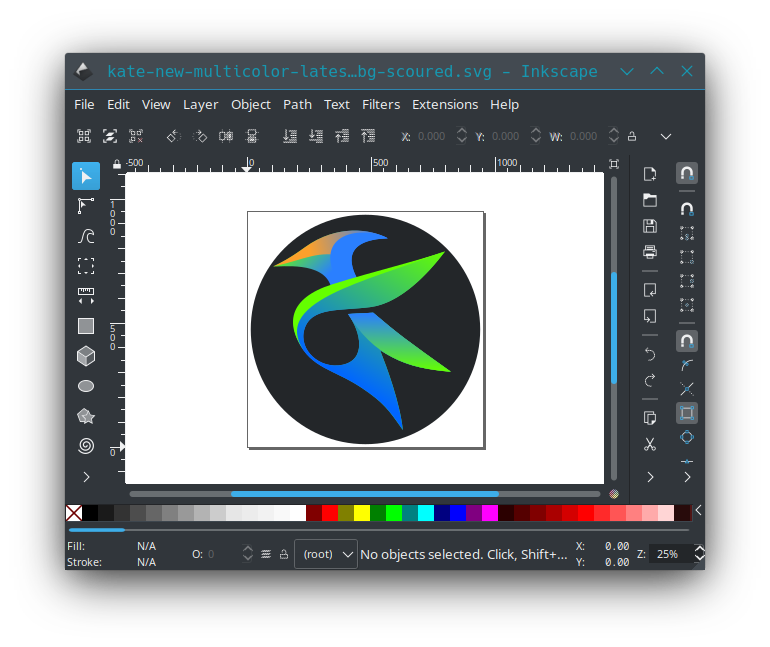This screenshot has width=770, height=647.
Task: Pick the yellow swatch in the palette
Action: 362,513
